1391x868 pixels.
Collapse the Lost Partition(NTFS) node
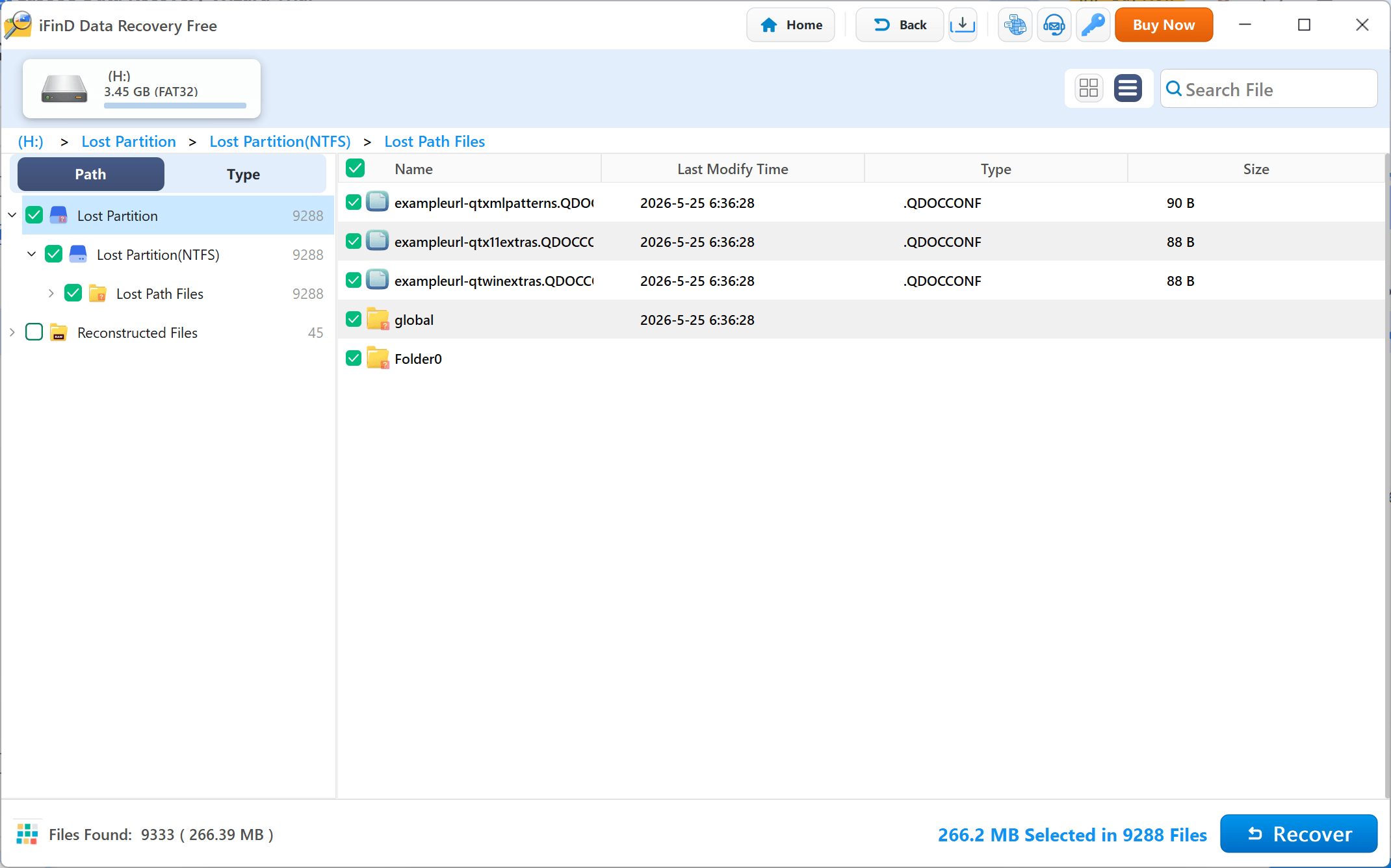(x=31, y=254)
